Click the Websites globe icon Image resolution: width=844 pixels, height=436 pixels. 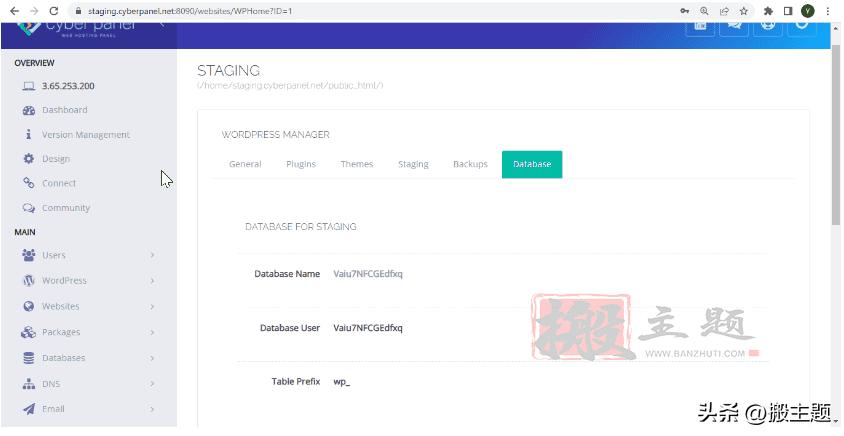(x=29, y=306)
